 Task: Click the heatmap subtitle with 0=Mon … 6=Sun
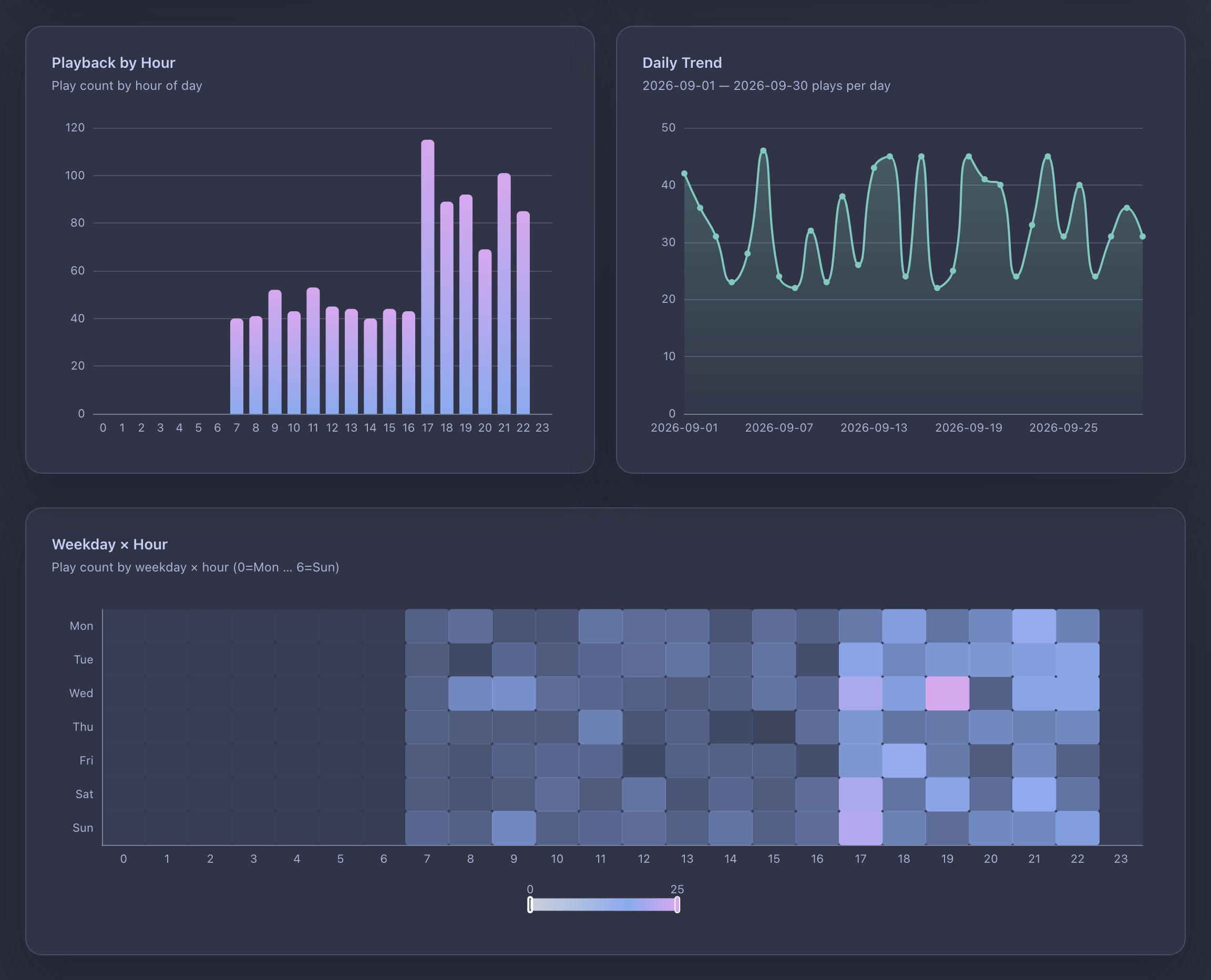point(195,567)
